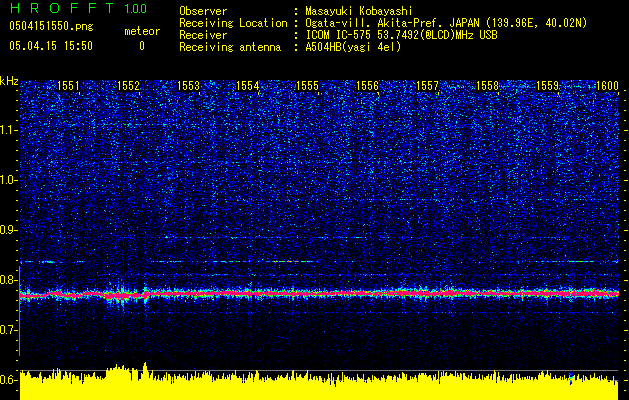Click the 1558 time marker

pos(487,86)
